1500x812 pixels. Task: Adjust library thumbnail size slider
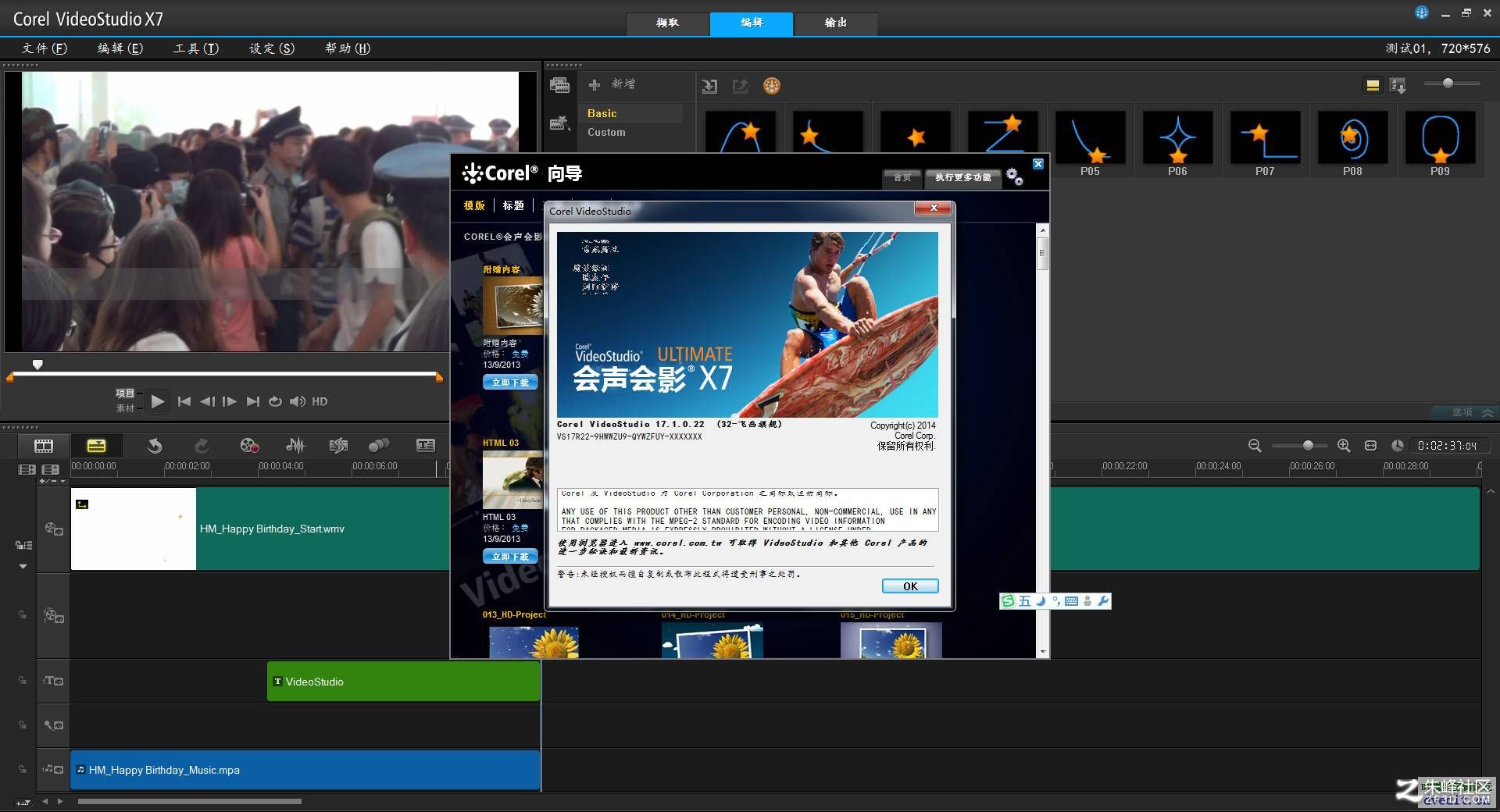click(x=1448, y=84)
